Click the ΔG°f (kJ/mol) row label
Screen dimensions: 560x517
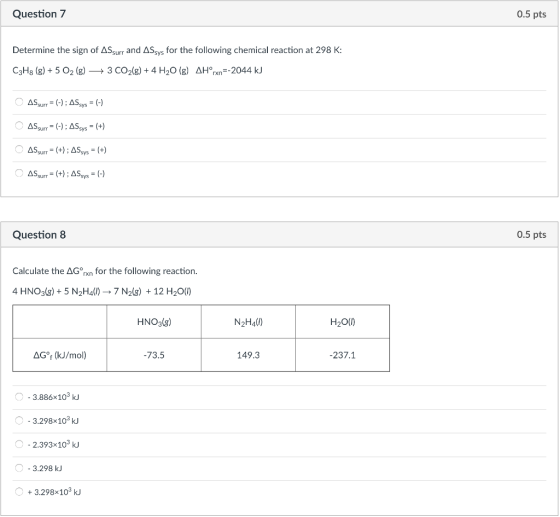click(60, 355)
